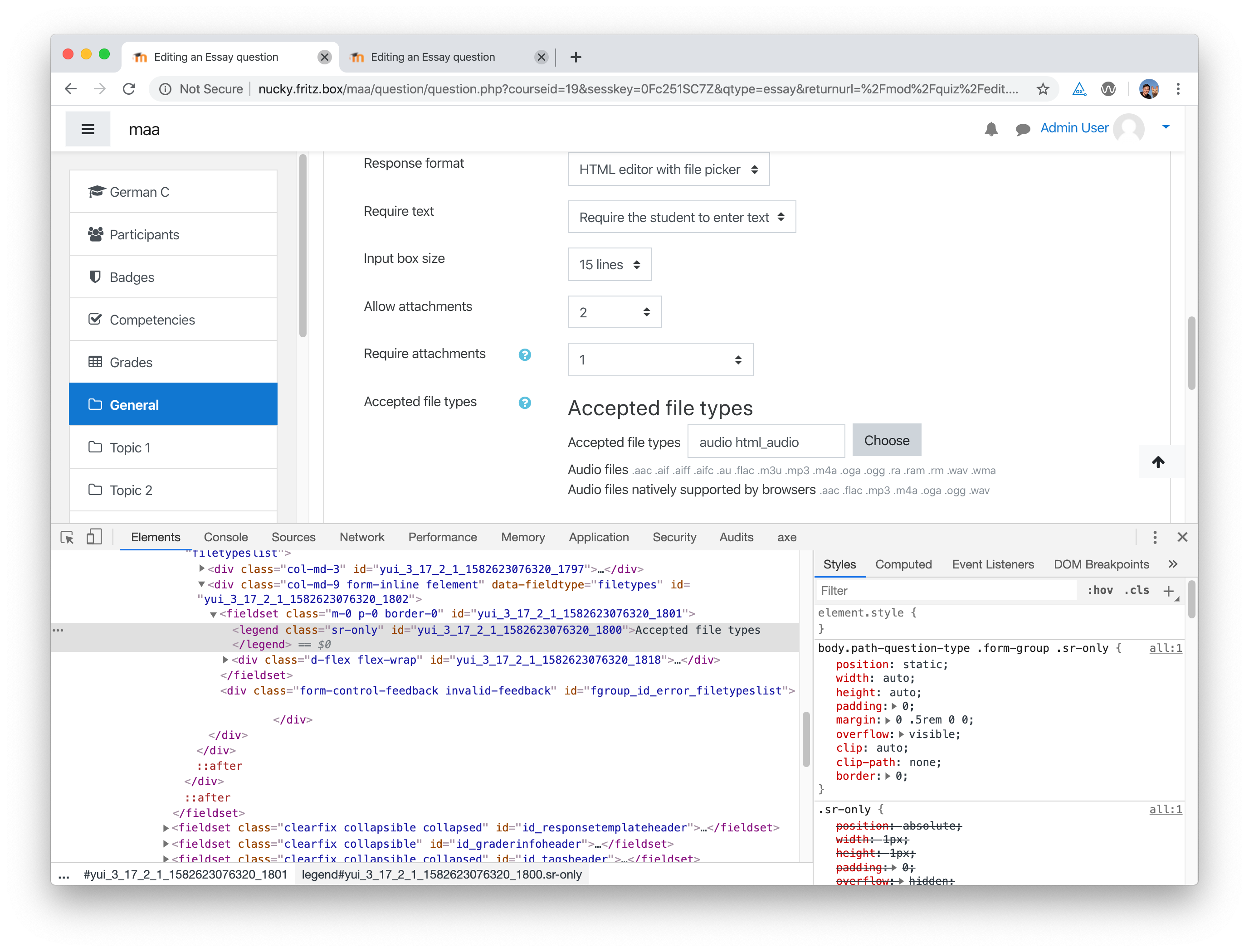1249x952 pixels.
Task: Open the messages speech bubble icon
Action: pos(1022,130)
